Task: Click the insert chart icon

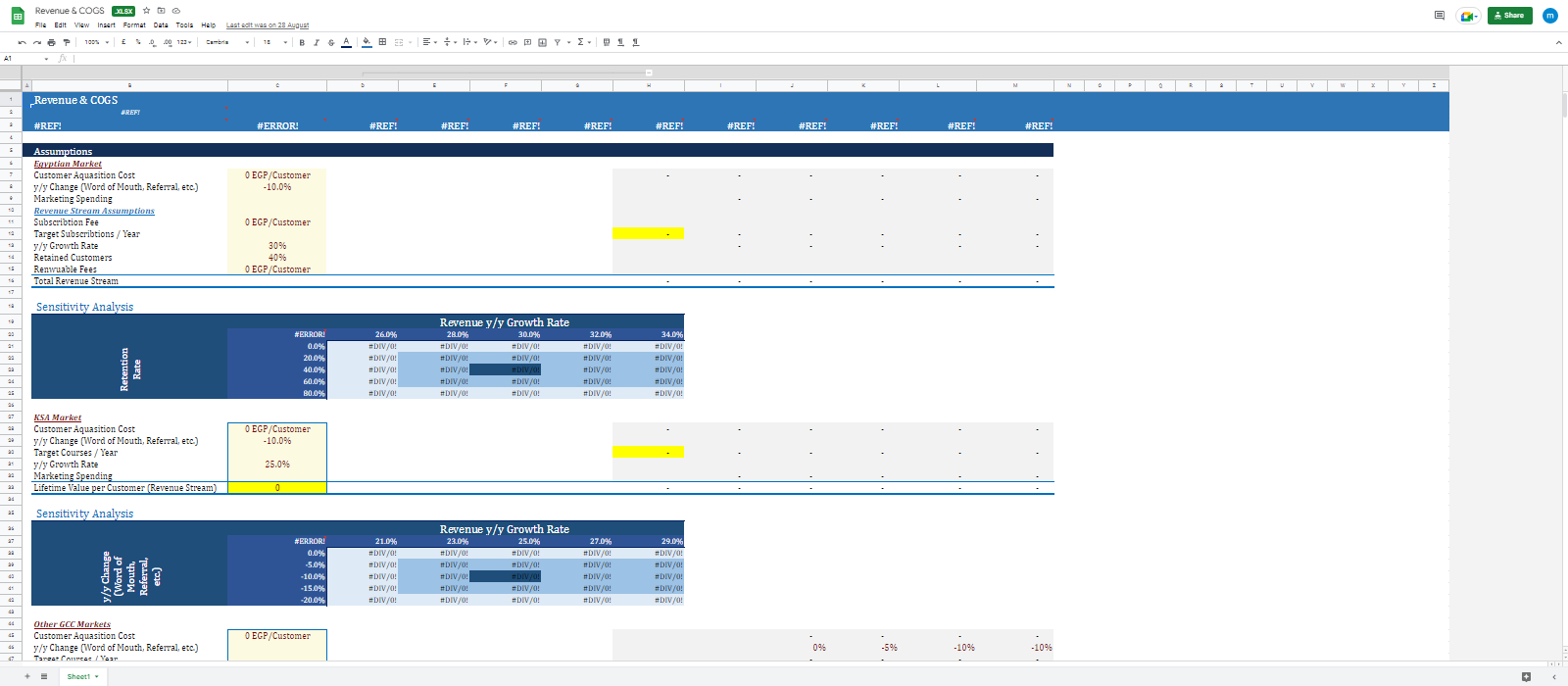Action: 542,42
